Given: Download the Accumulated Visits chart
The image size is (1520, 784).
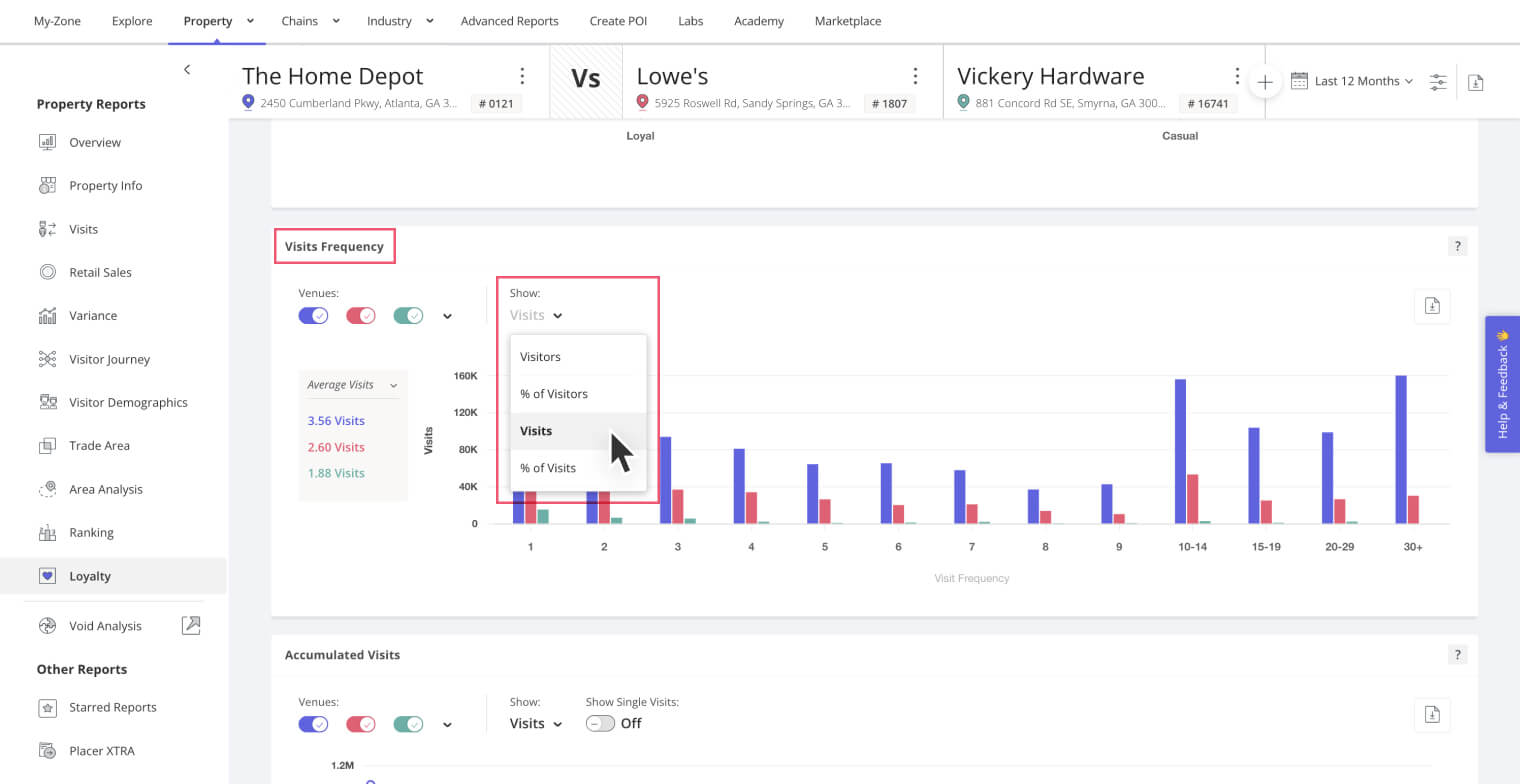Looking at the screenshot, I should pos(1432,714).
